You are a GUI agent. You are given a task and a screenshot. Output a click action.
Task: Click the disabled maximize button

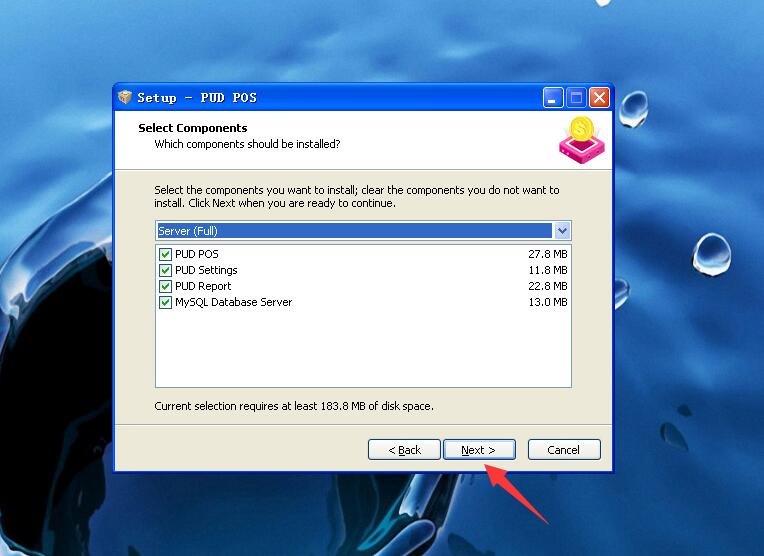pos(576,97)
